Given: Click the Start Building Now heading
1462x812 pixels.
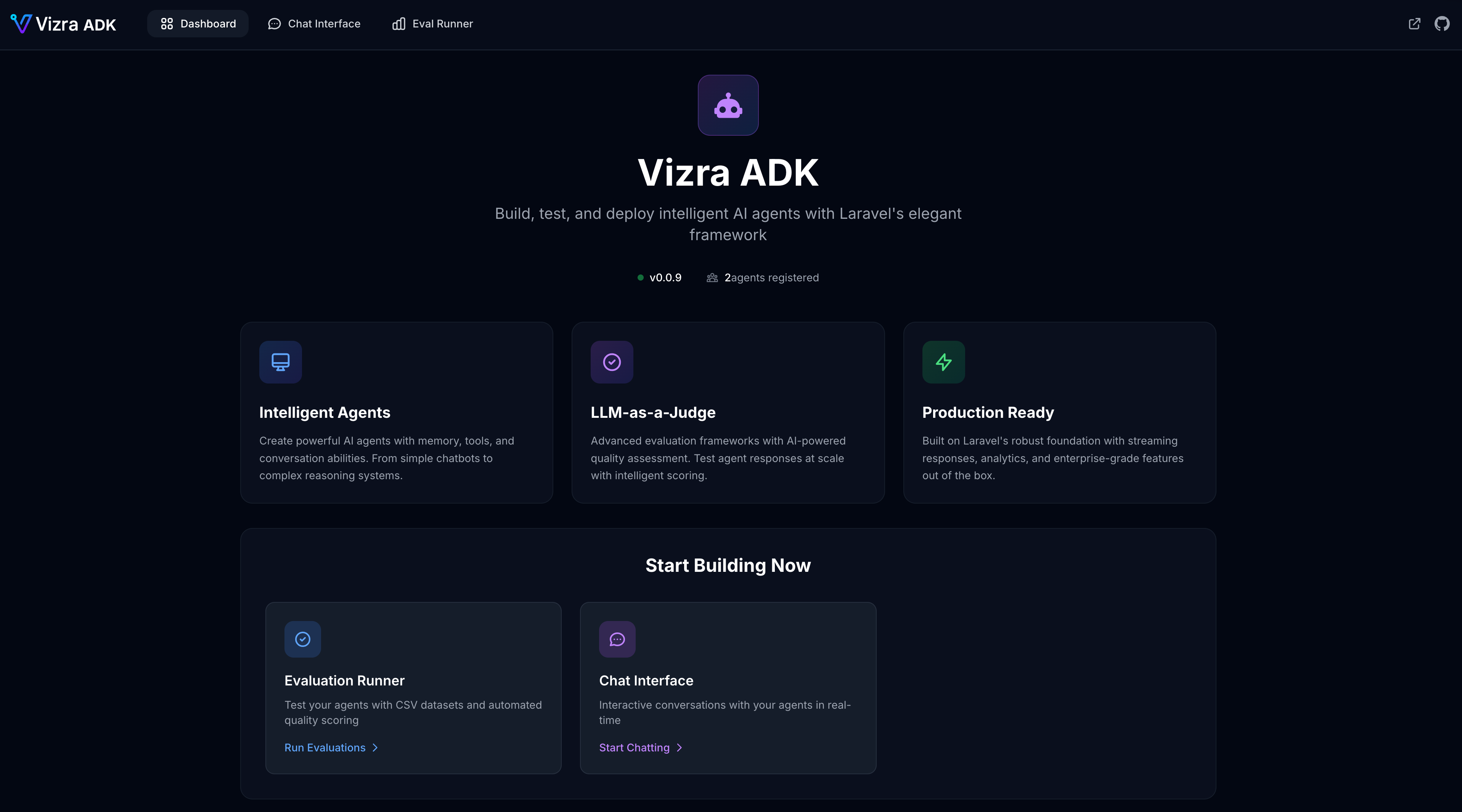Looking at the screenshot, I should point(728,565).
